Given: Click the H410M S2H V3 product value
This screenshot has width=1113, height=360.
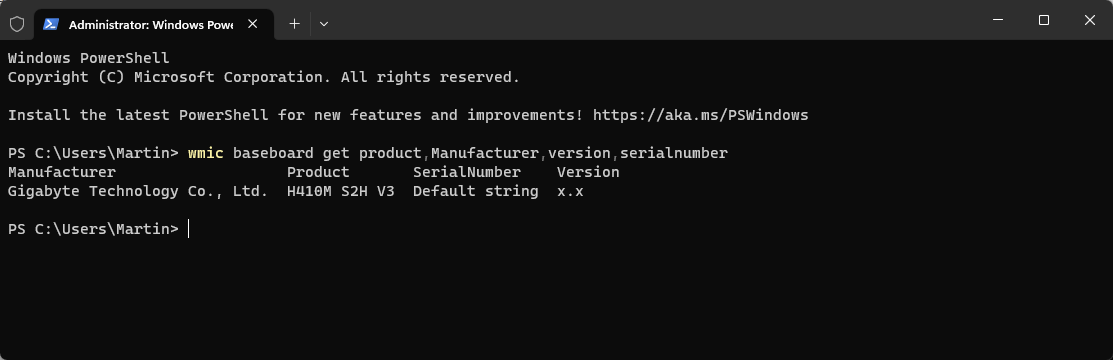Looking at the screenshot, I should pos(341,191).
